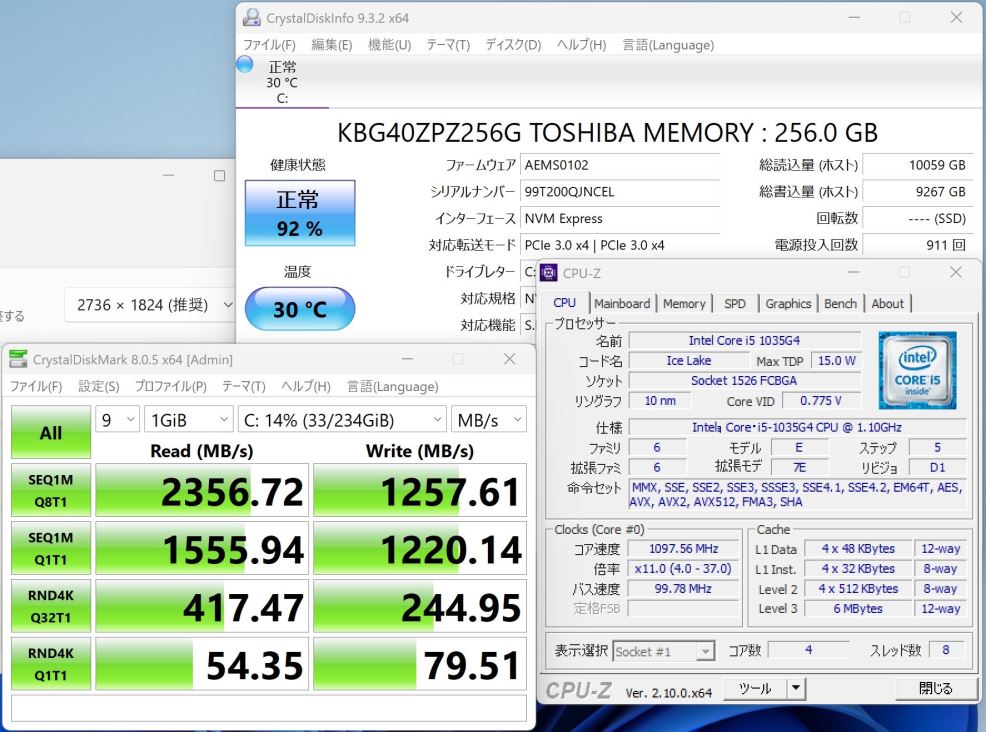The width and height of the screenshot is (986, 732).
Task: Click the green All benchmark button
Action: pyautogui.click(x=51, y=433)
